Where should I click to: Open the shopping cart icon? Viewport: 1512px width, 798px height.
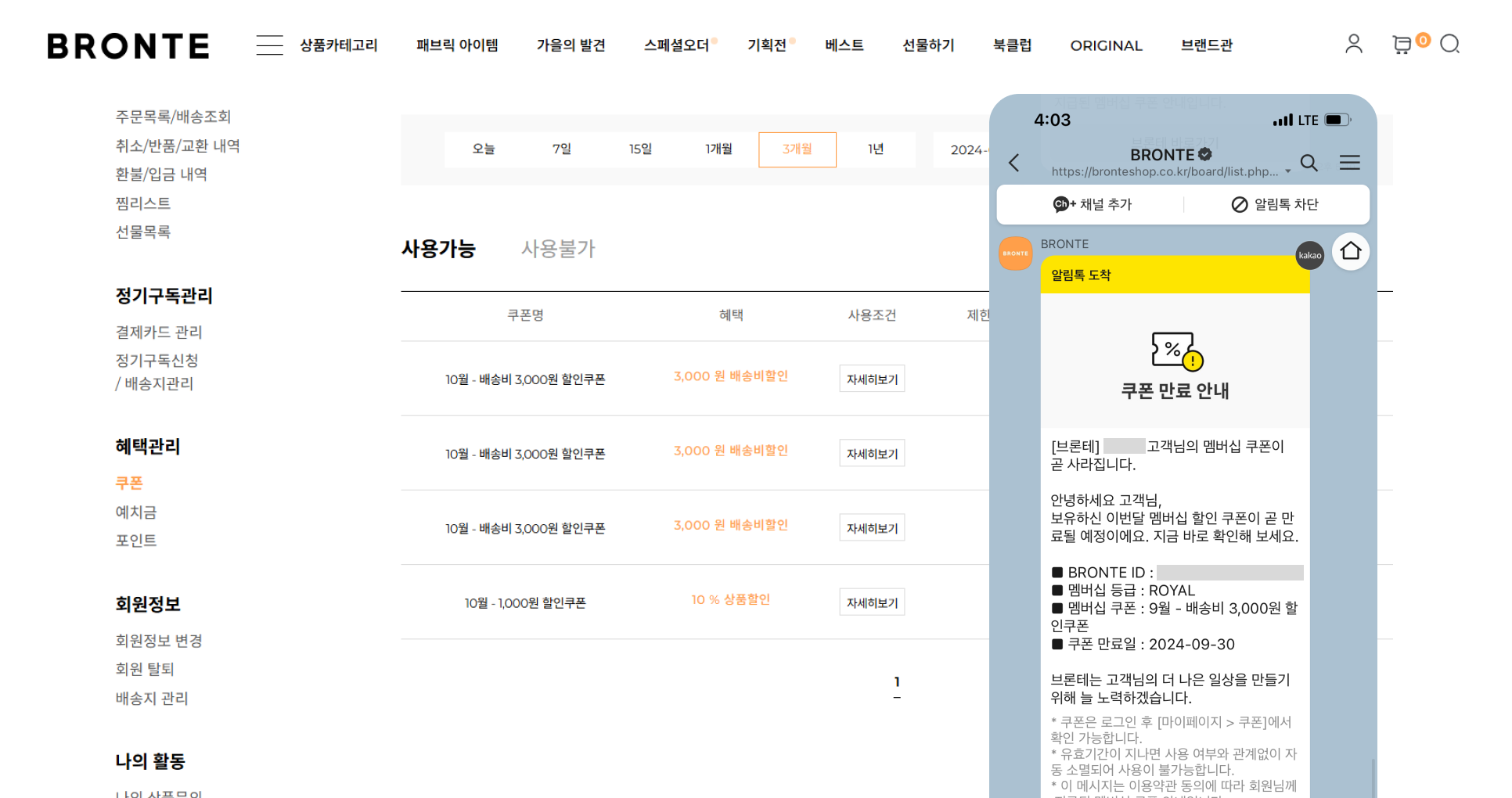[1402, 45]
